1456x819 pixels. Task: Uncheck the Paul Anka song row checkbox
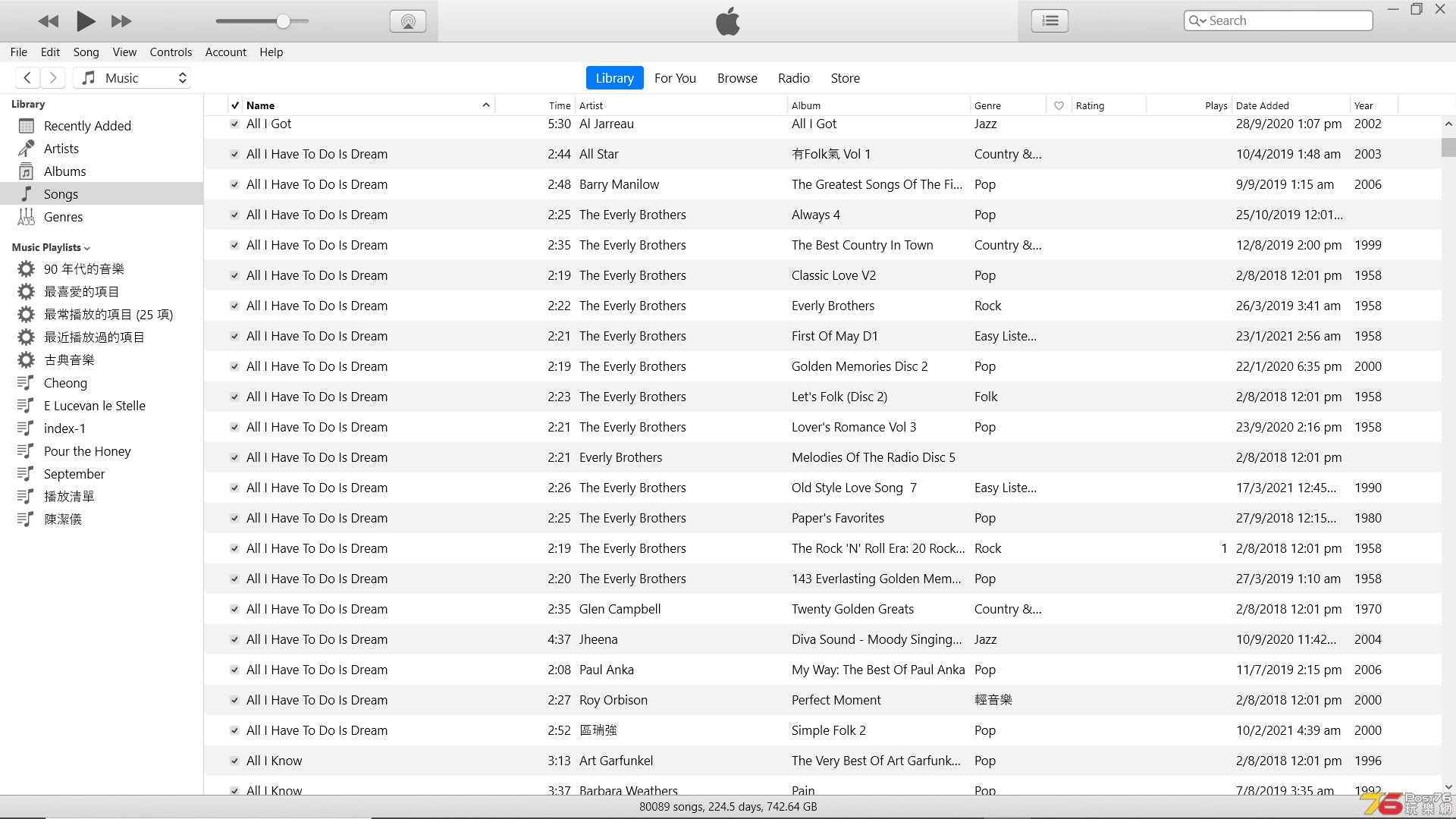234,670
